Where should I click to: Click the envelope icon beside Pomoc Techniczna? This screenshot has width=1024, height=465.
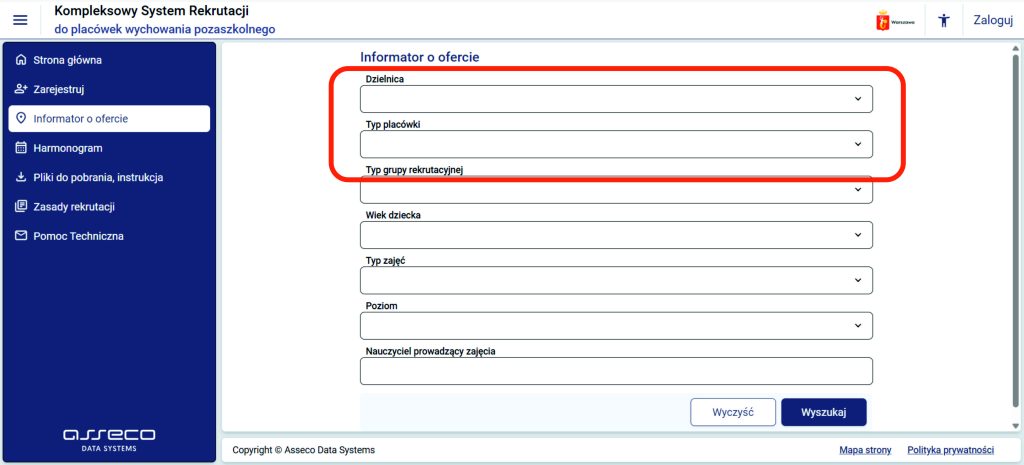pyautogui.click(x=20, y=236)
